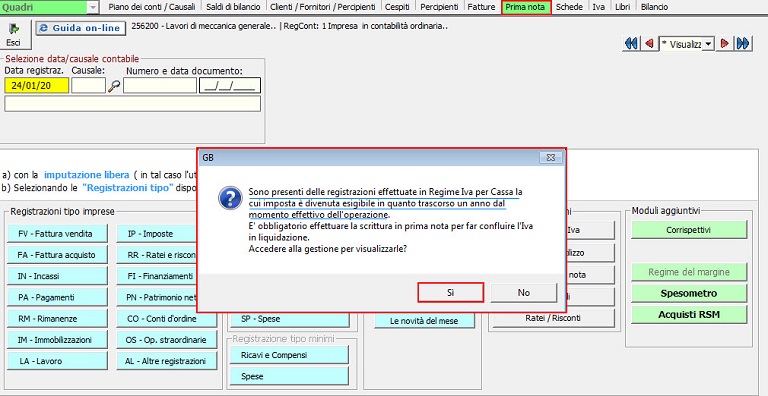Screen dimensions: 768x396
Task: Click the causale search magnifier icon
Action: (x=114, y=86)
